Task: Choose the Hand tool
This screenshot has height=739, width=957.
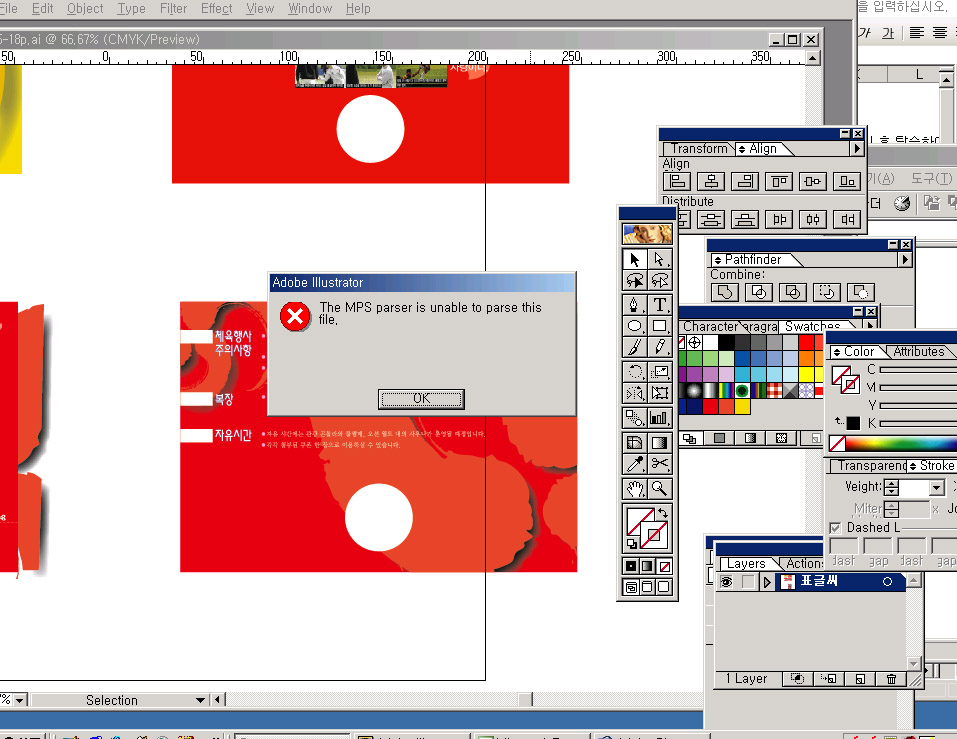Action: click(634, 488)
